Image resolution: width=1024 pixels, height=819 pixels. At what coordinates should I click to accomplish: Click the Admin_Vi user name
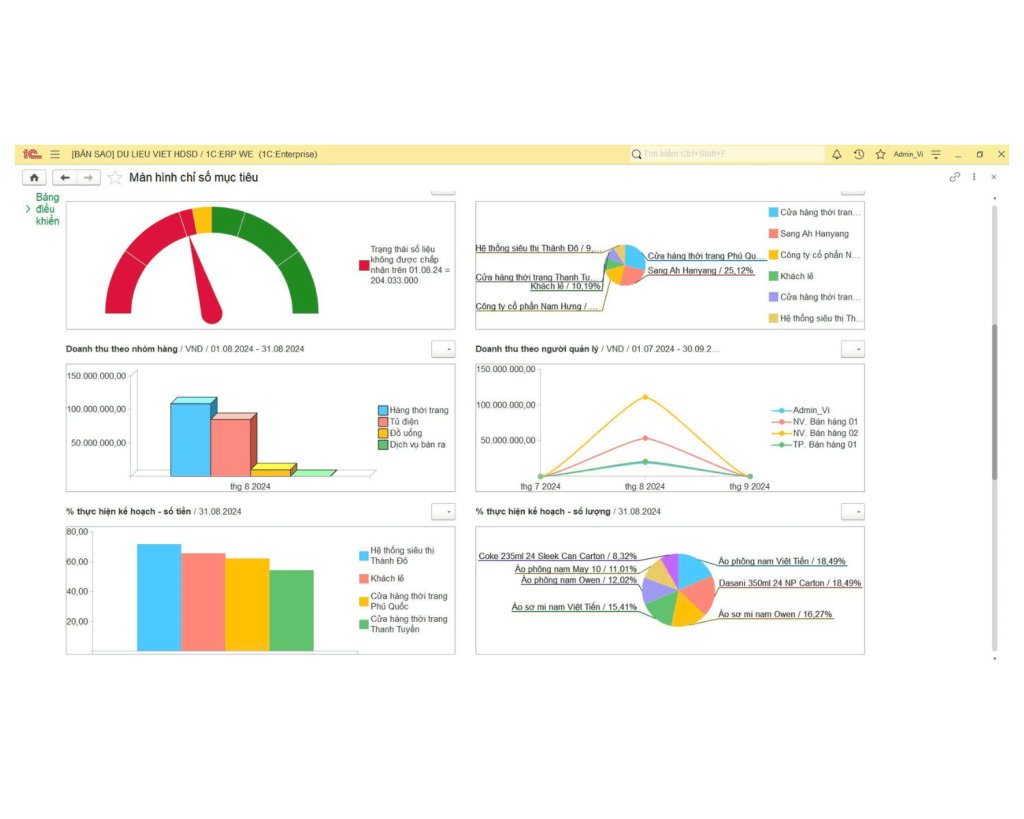click(x=908, y=154)
